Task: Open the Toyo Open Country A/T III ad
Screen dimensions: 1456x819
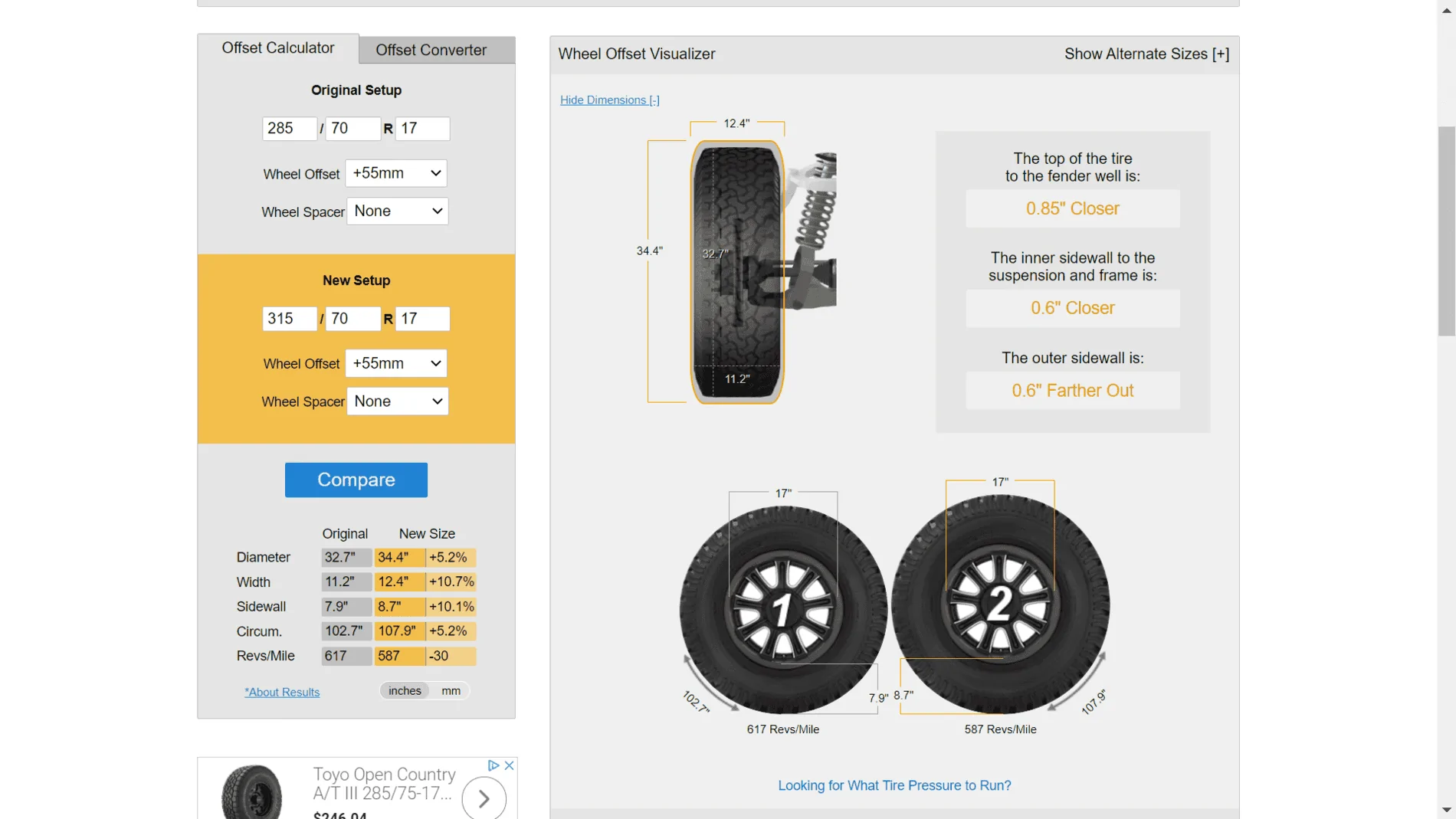Action: (x=384, y=784)
